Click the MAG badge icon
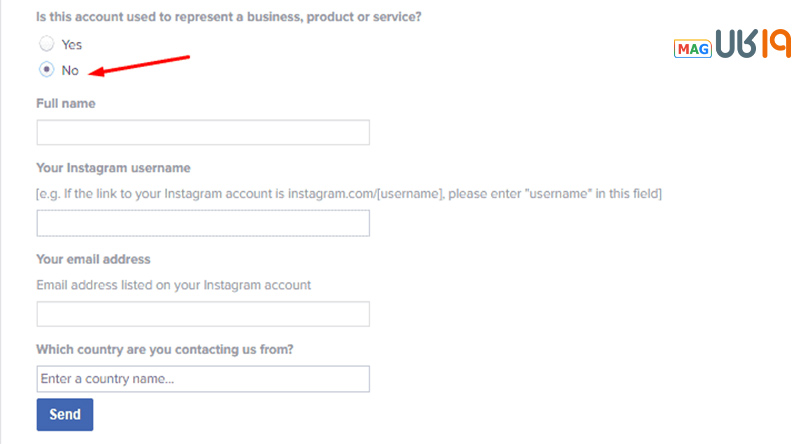This screenshot has width=800, height=444. 692,48
